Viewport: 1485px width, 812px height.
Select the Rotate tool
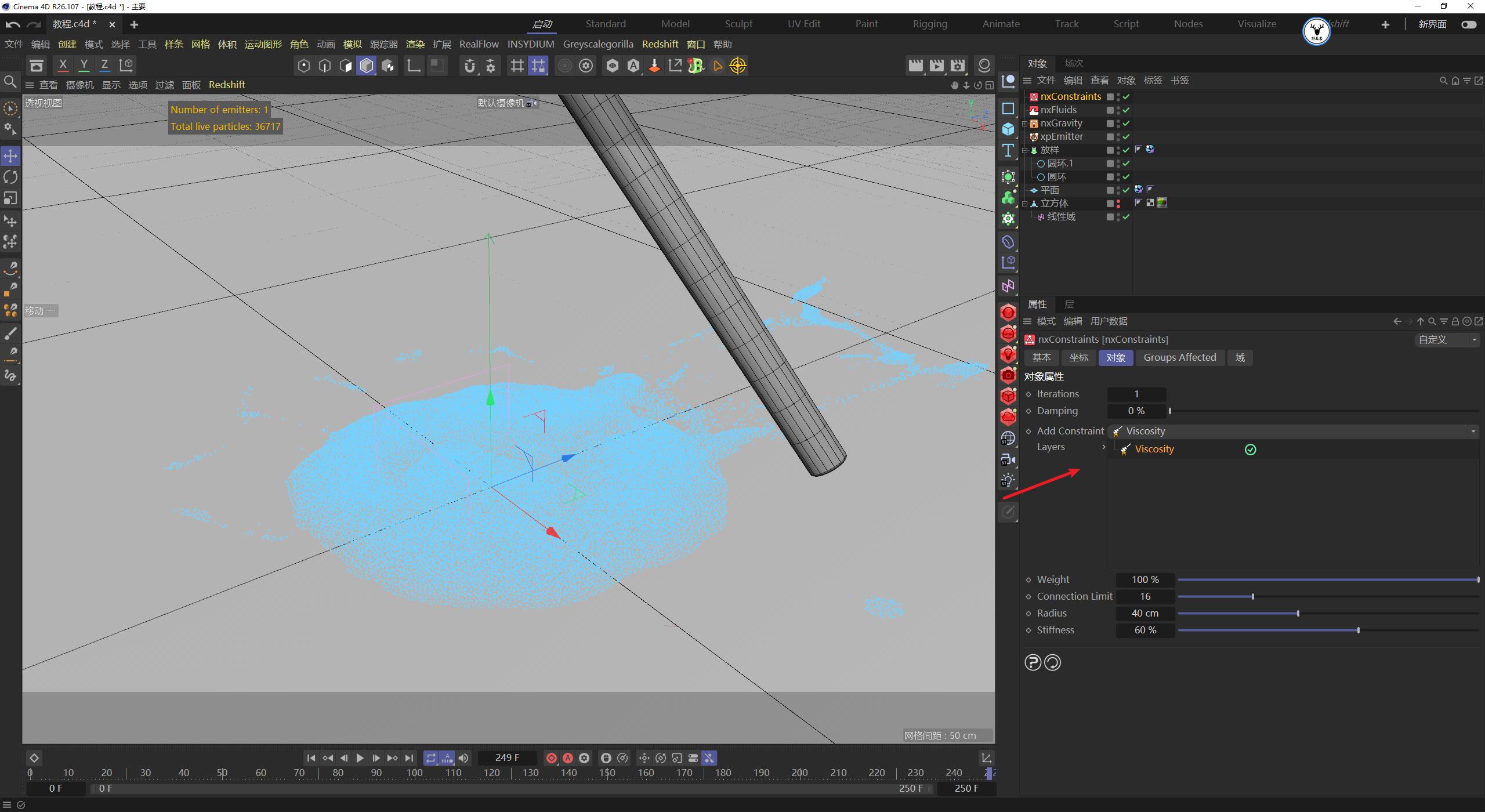tap(10, 177)
